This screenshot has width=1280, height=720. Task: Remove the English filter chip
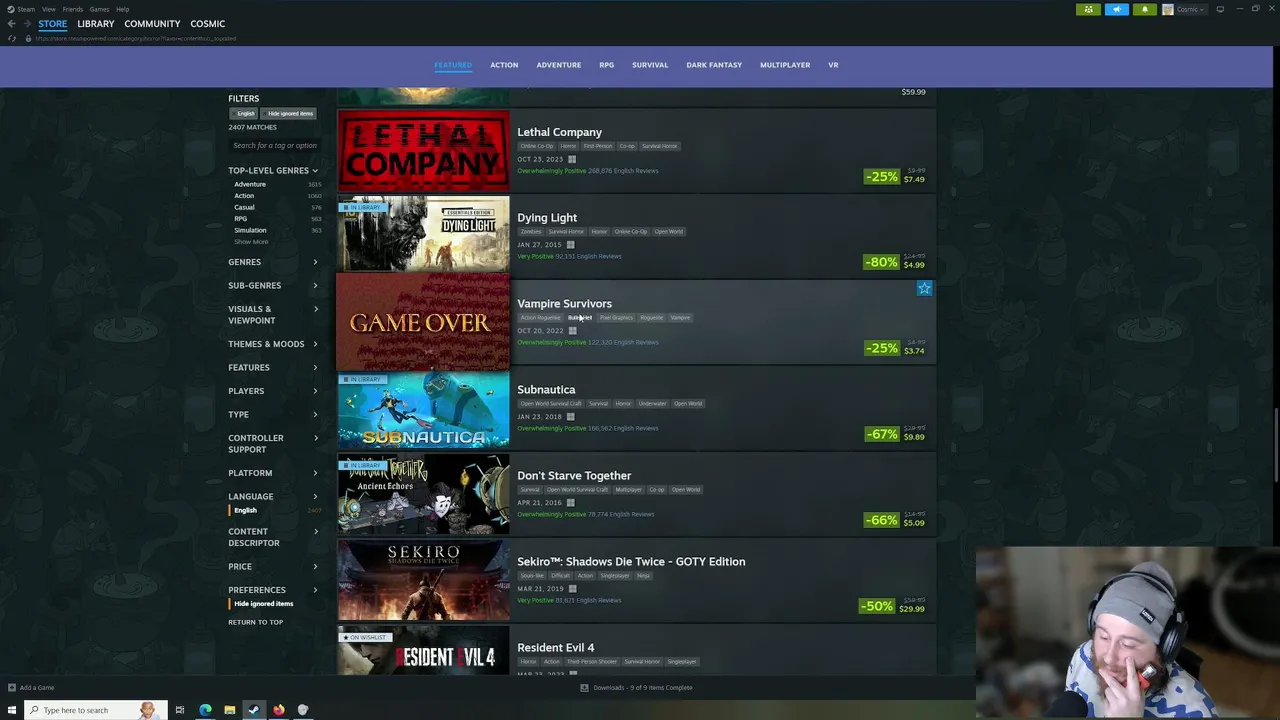point(245,114)
